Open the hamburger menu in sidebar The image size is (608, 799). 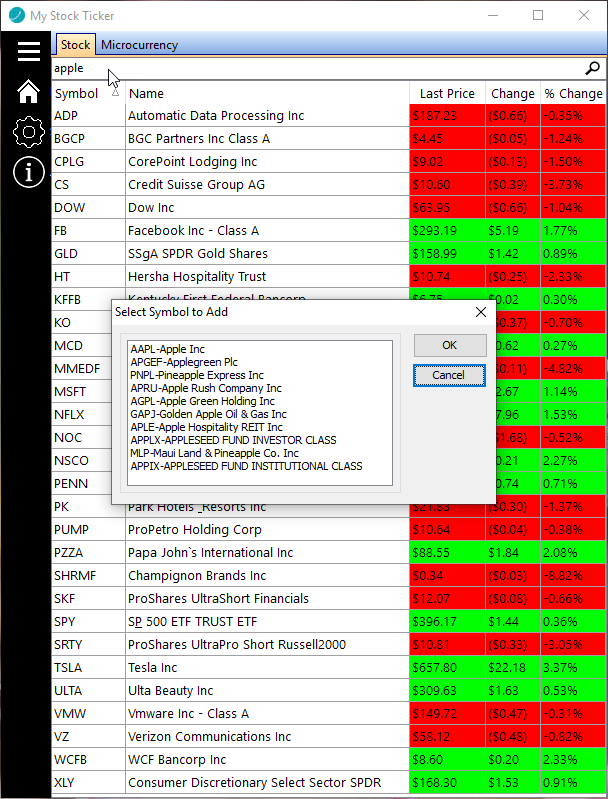29,51
